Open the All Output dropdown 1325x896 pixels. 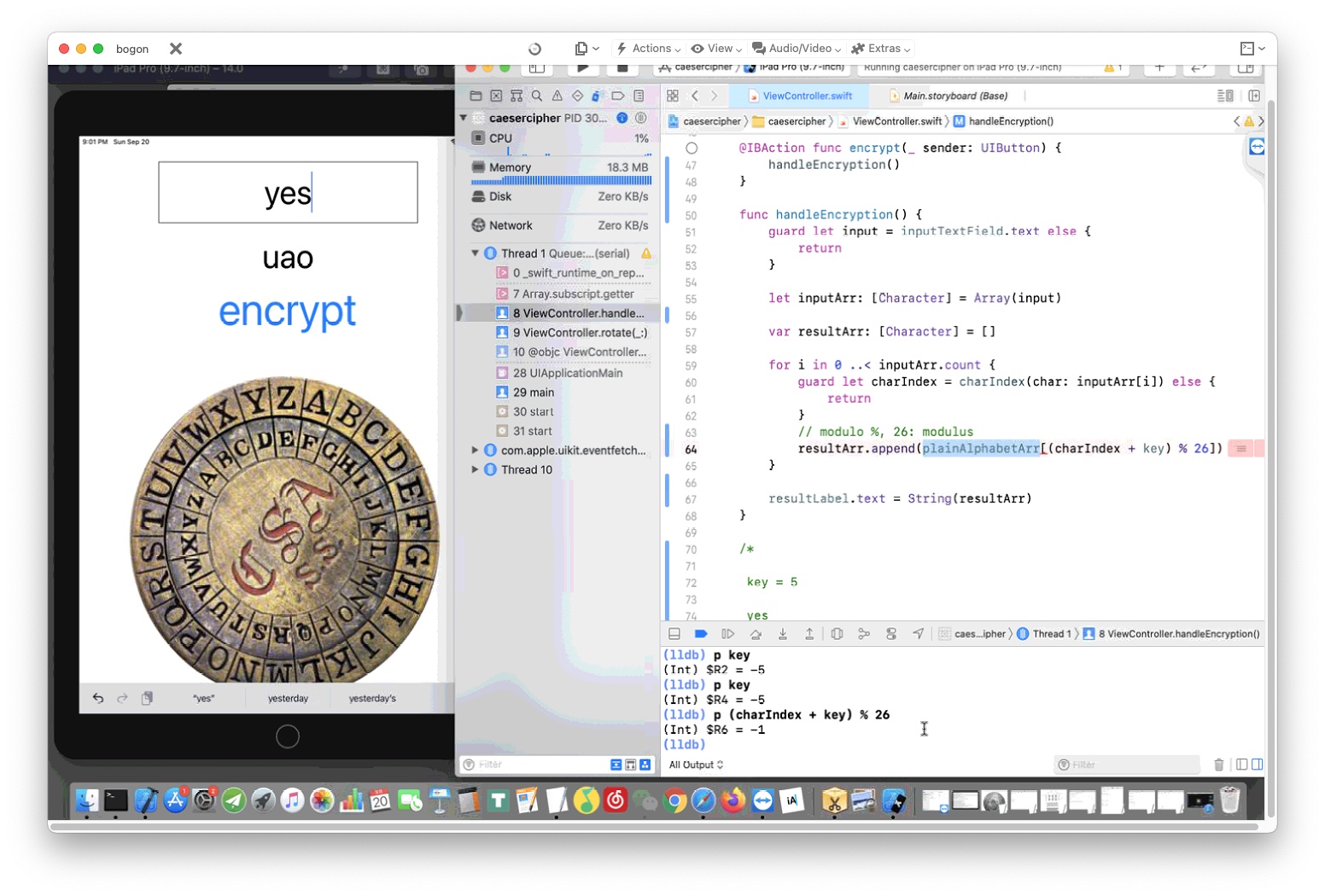click(696, 765)
